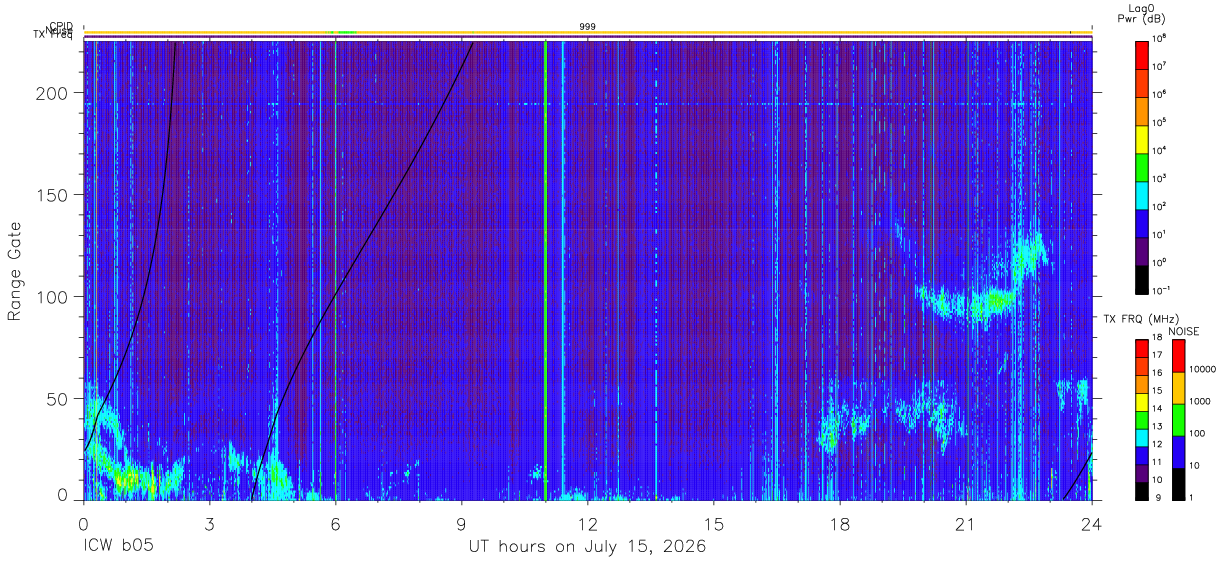Click the '15' UT hour tick label
This screenshot has height=567, width=1228.
[714, 523]
